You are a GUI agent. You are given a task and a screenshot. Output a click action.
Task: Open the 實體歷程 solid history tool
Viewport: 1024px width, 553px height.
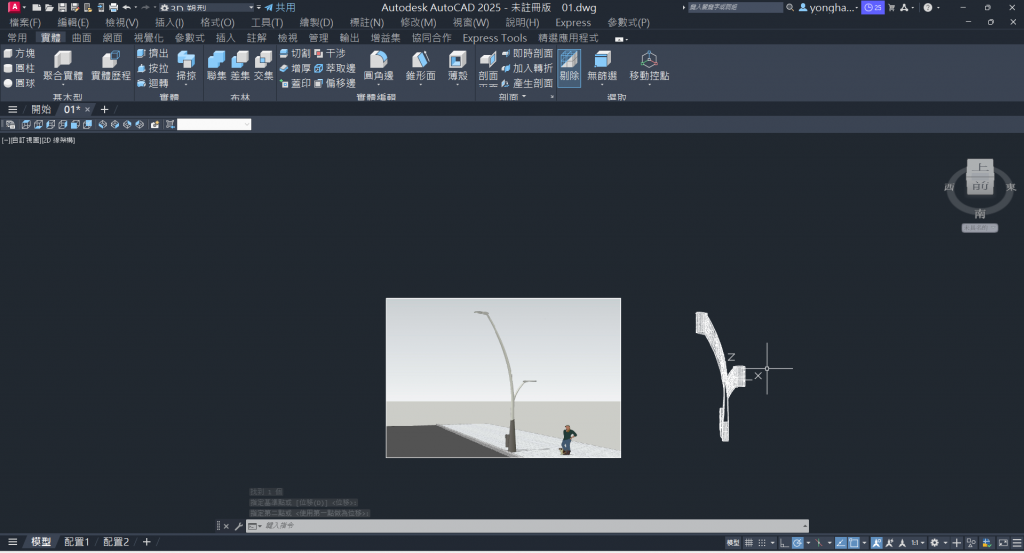tap(110, 67)
